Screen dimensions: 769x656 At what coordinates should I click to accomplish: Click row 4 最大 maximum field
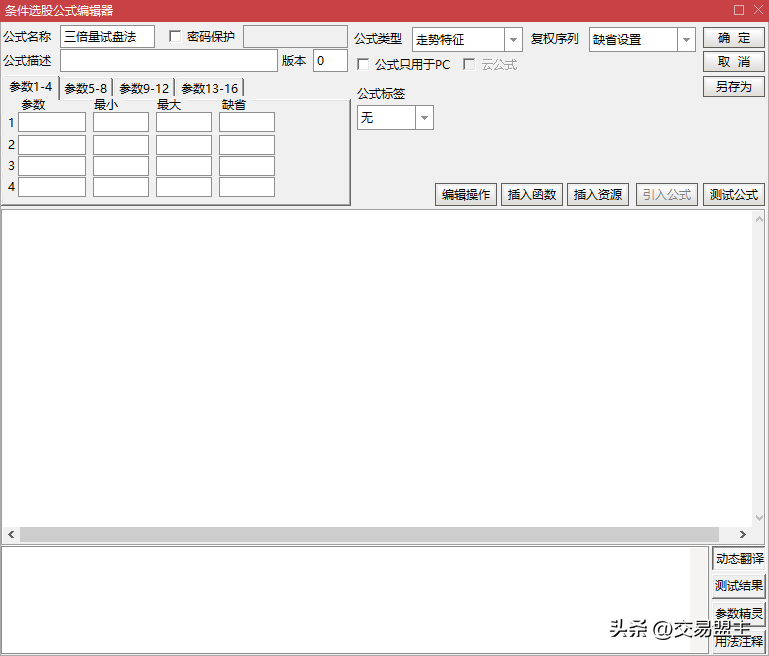point(184,187)
